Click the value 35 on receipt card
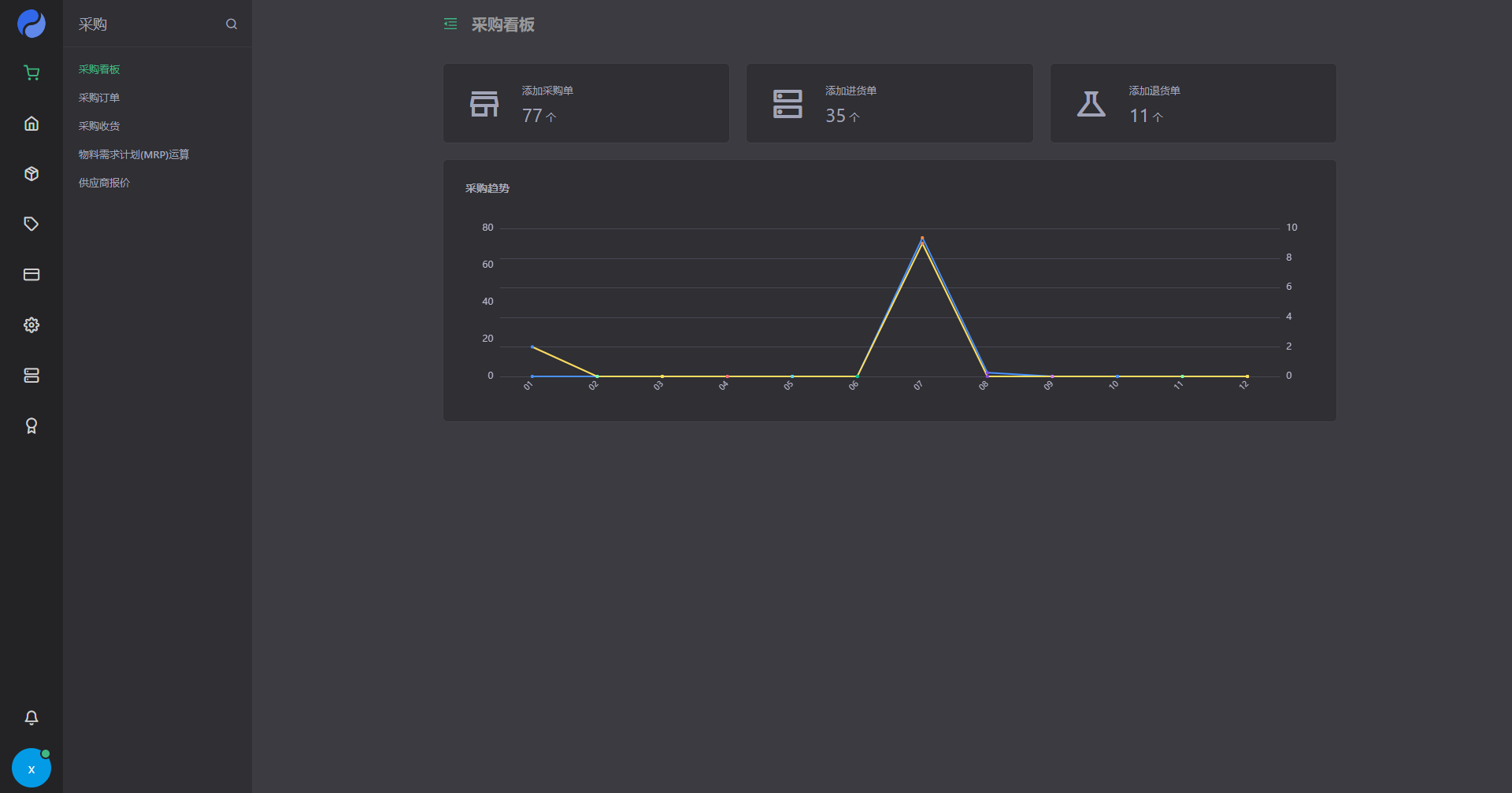 (836, 116)
